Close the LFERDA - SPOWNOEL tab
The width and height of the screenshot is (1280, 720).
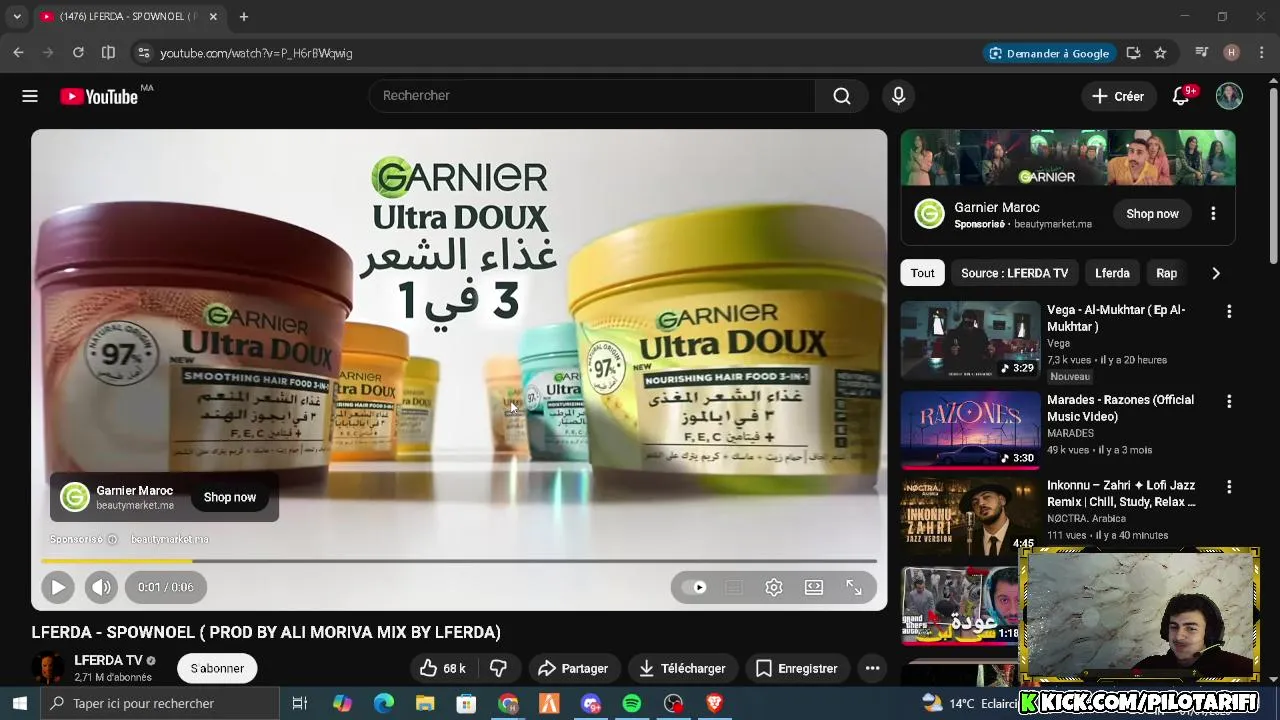213,17
